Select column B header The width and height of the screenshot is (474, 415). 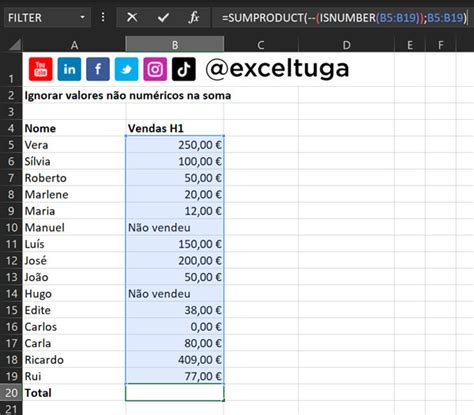[x=175, y=44]
